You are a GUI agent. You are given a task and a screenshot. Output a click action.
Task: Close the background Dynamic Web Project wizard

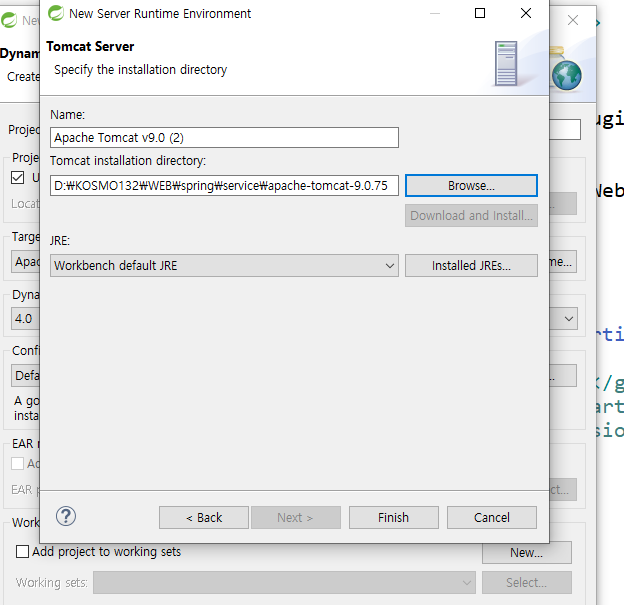573,20
